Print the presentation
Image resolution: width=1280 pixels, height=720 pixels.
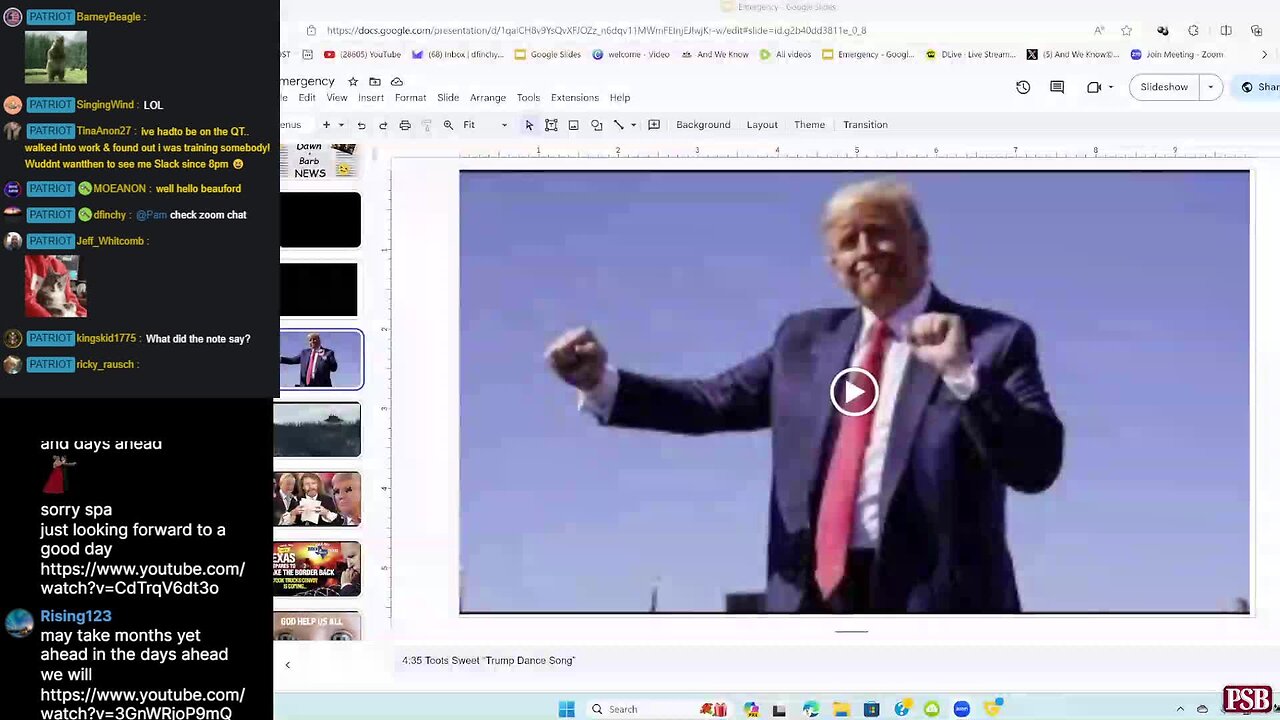(405, 125)
